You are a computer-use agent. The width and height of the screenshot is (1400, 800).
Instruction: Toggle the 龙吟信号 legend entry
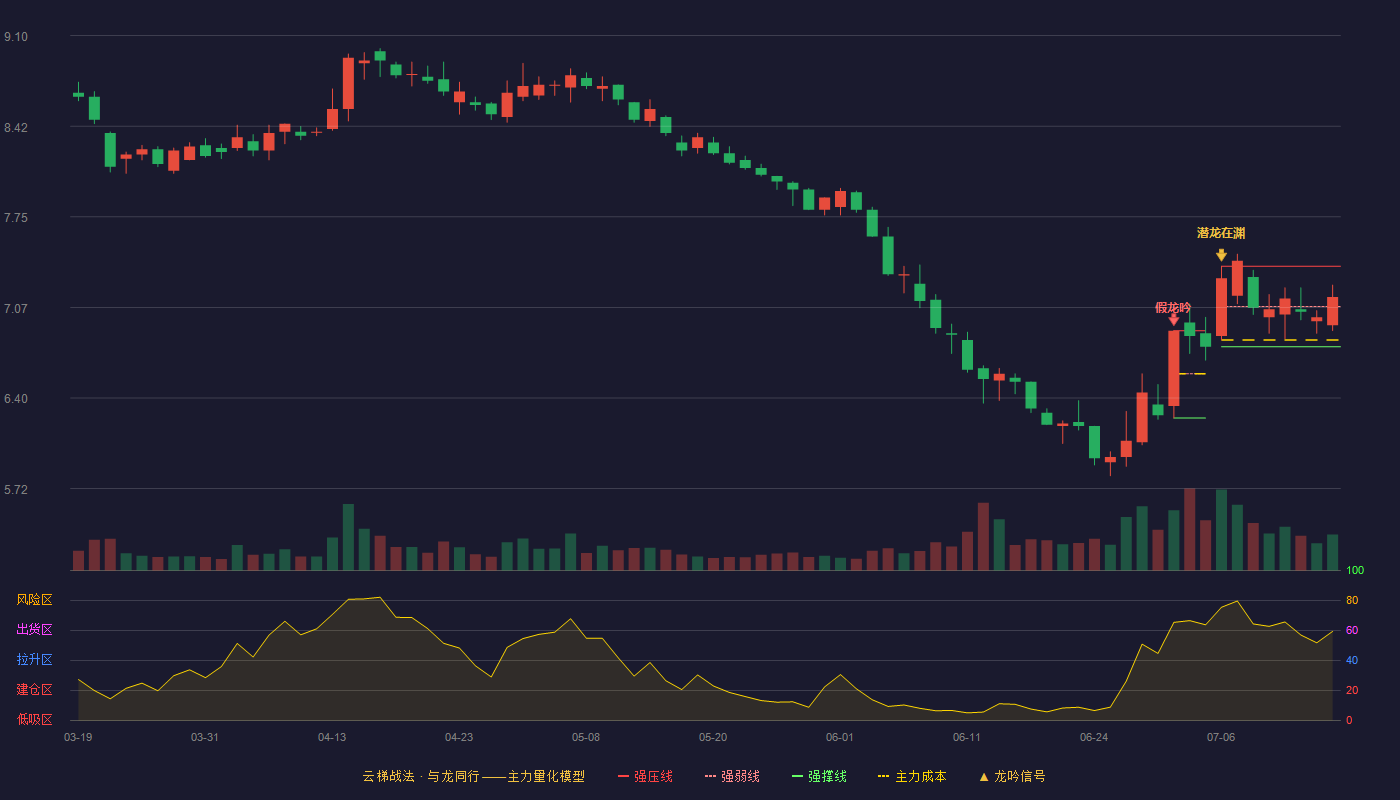click(x=1011, y=776)
